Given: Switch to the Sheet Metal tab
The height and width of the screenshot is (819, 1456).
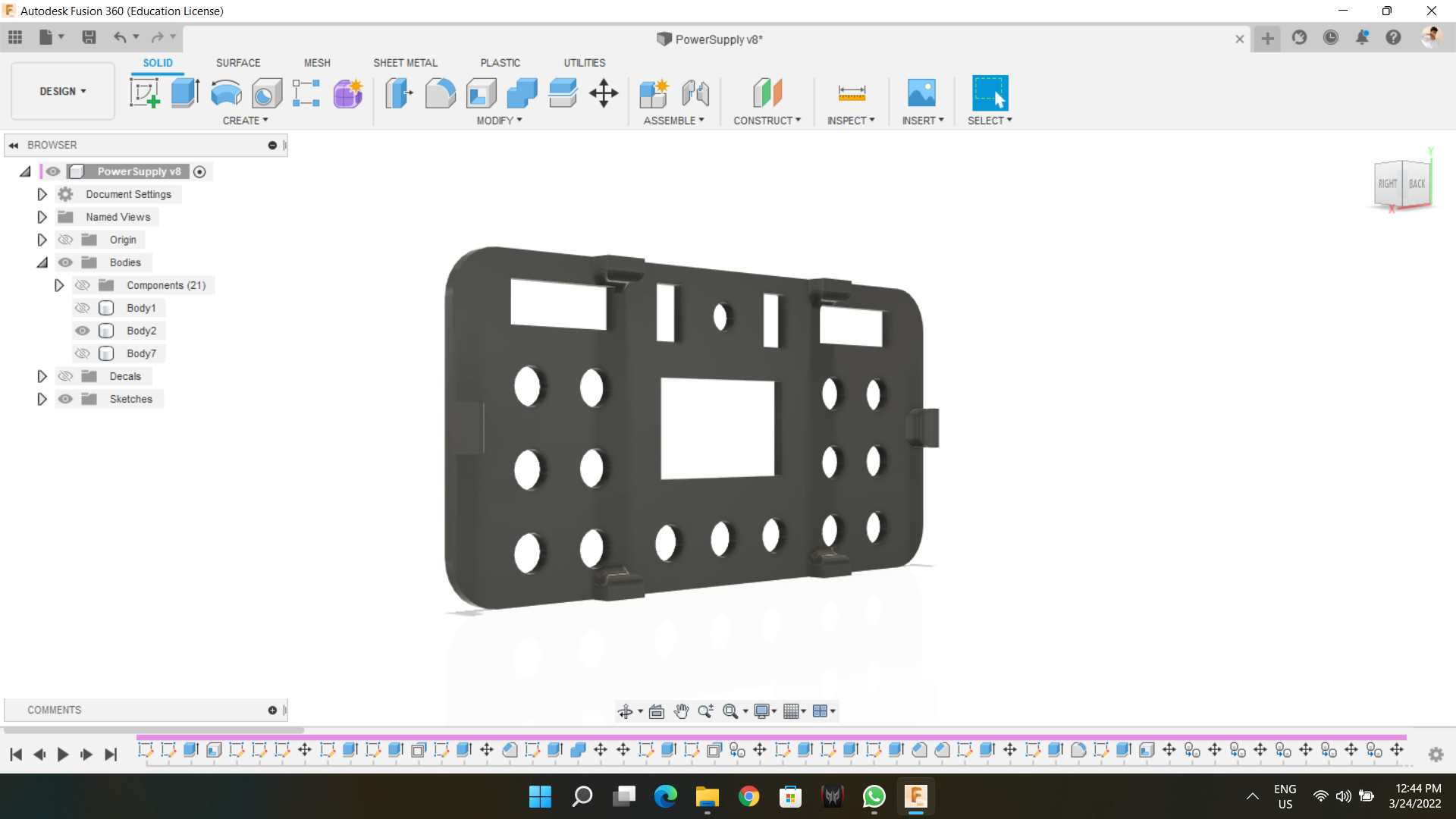Looking at the screenshot, I should pos(405,63).
